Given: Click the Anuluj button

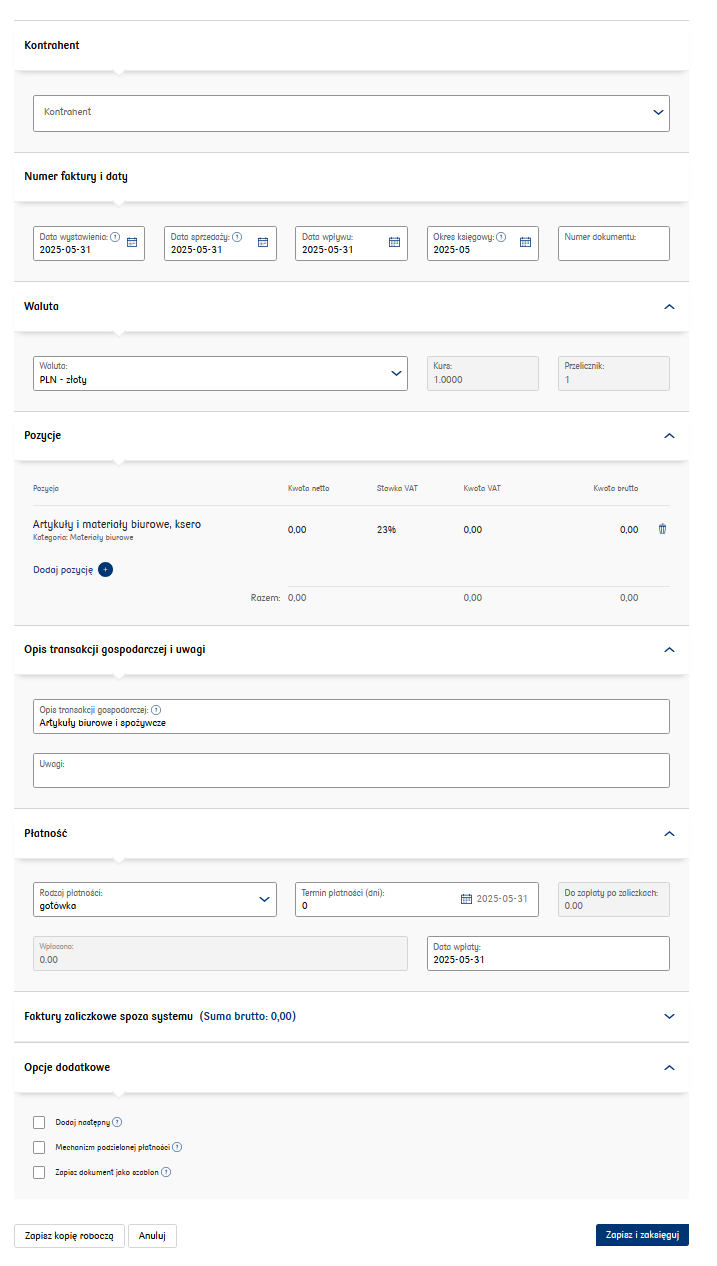Looking at the screenshot, I should 152,1235.
